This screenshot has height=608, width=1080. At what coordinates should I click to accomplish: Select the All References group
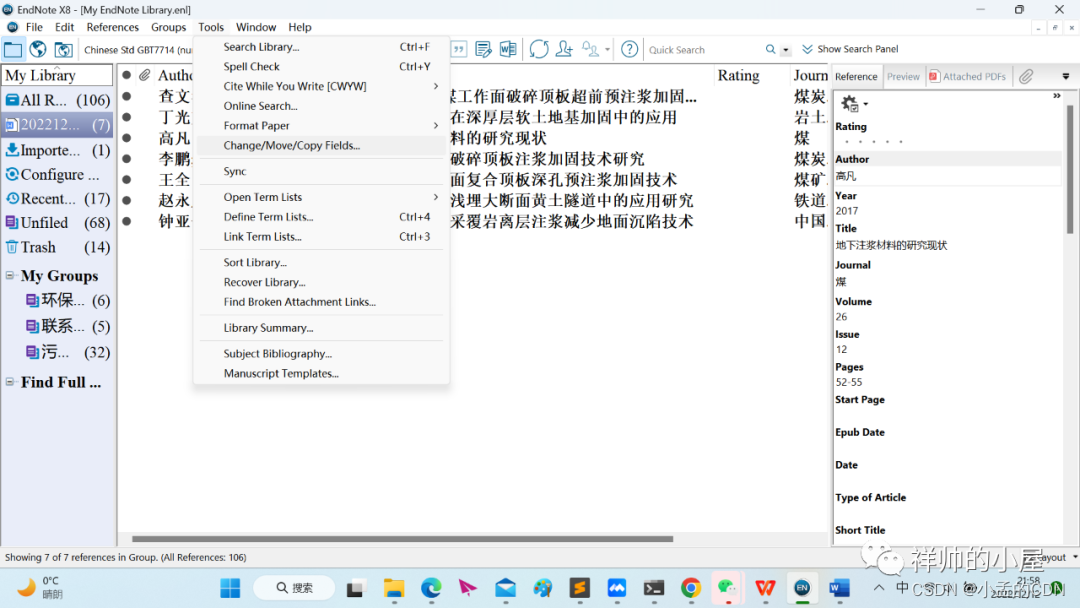58,100
